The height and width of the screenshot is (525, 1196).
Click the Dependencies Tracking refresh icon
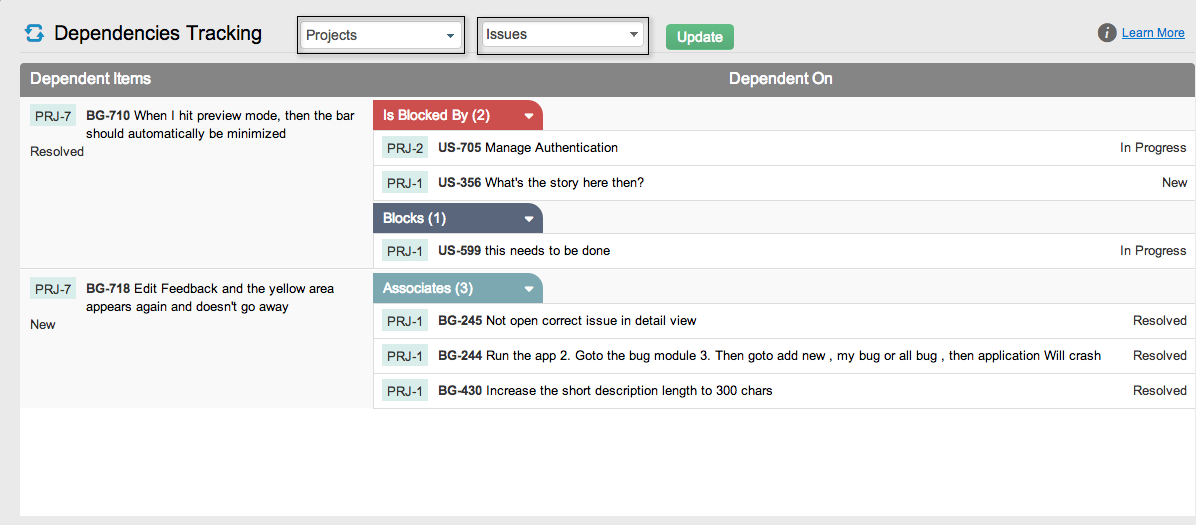coord(35,34)
